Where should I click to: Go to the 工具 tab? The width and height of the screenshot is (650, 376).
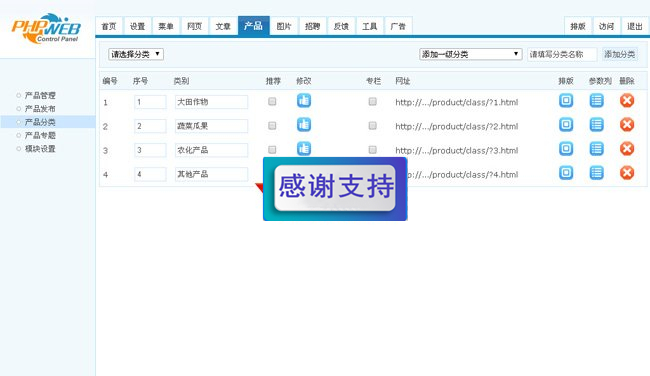click(370, 27)
